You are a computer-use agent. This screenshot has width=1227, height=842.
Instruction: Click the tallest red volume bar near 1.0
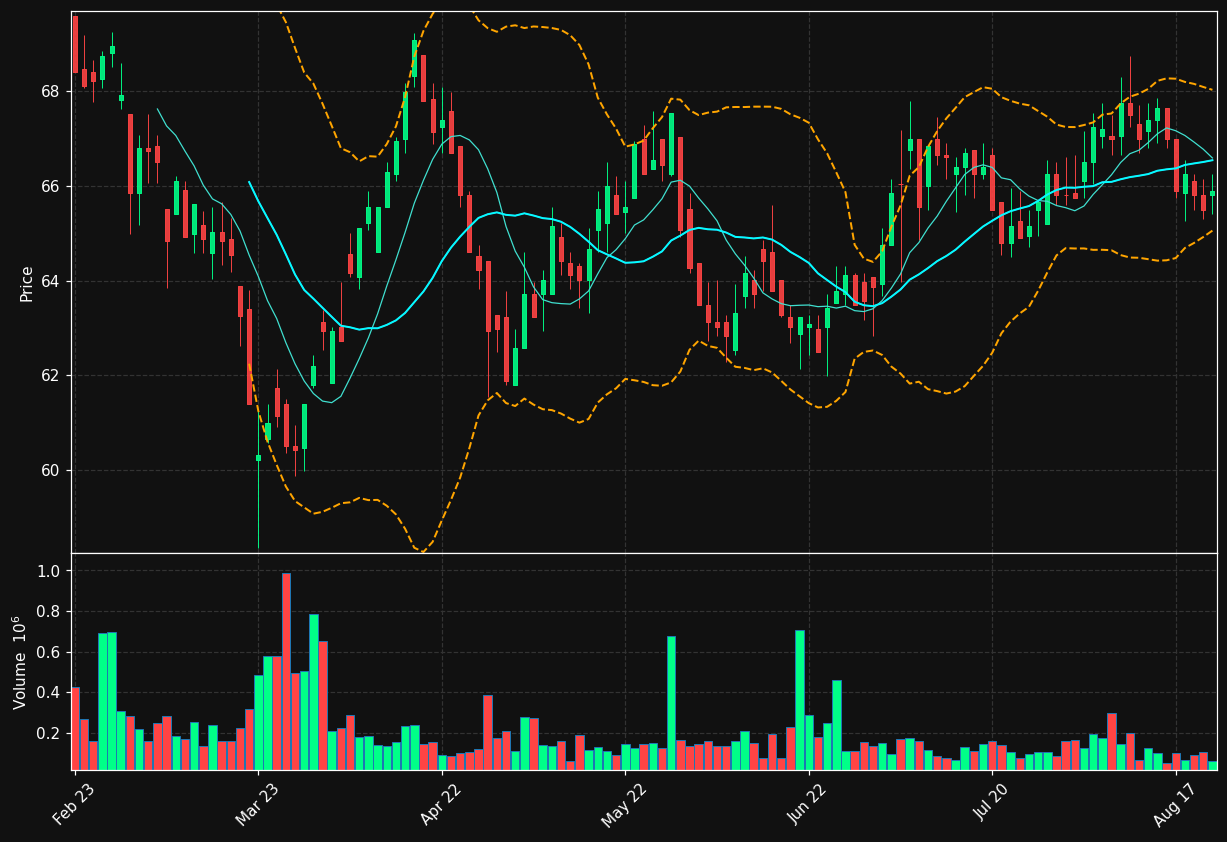pos(286,671)
